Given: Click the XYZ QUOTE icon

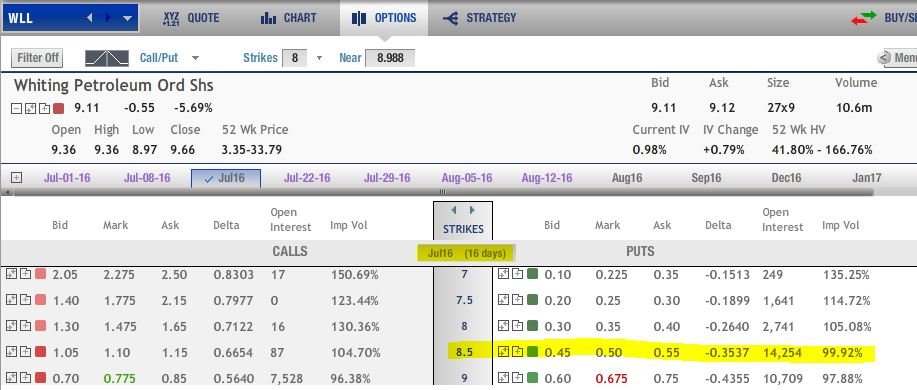Looking at the screenshot, I should pos(172,18).
